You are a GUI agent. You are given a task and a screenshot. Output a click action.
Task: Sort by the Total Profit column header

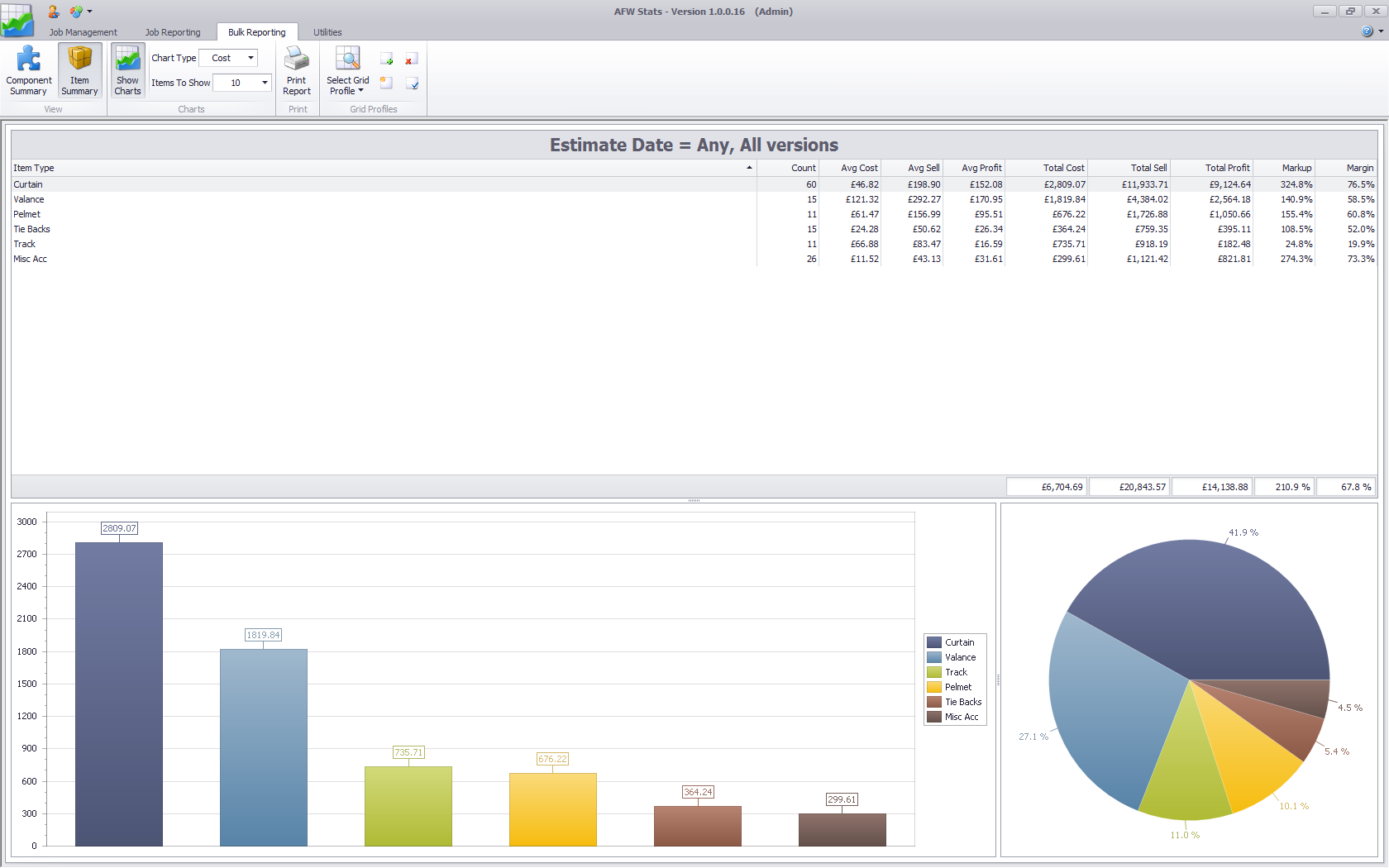tap(1227, 168)
